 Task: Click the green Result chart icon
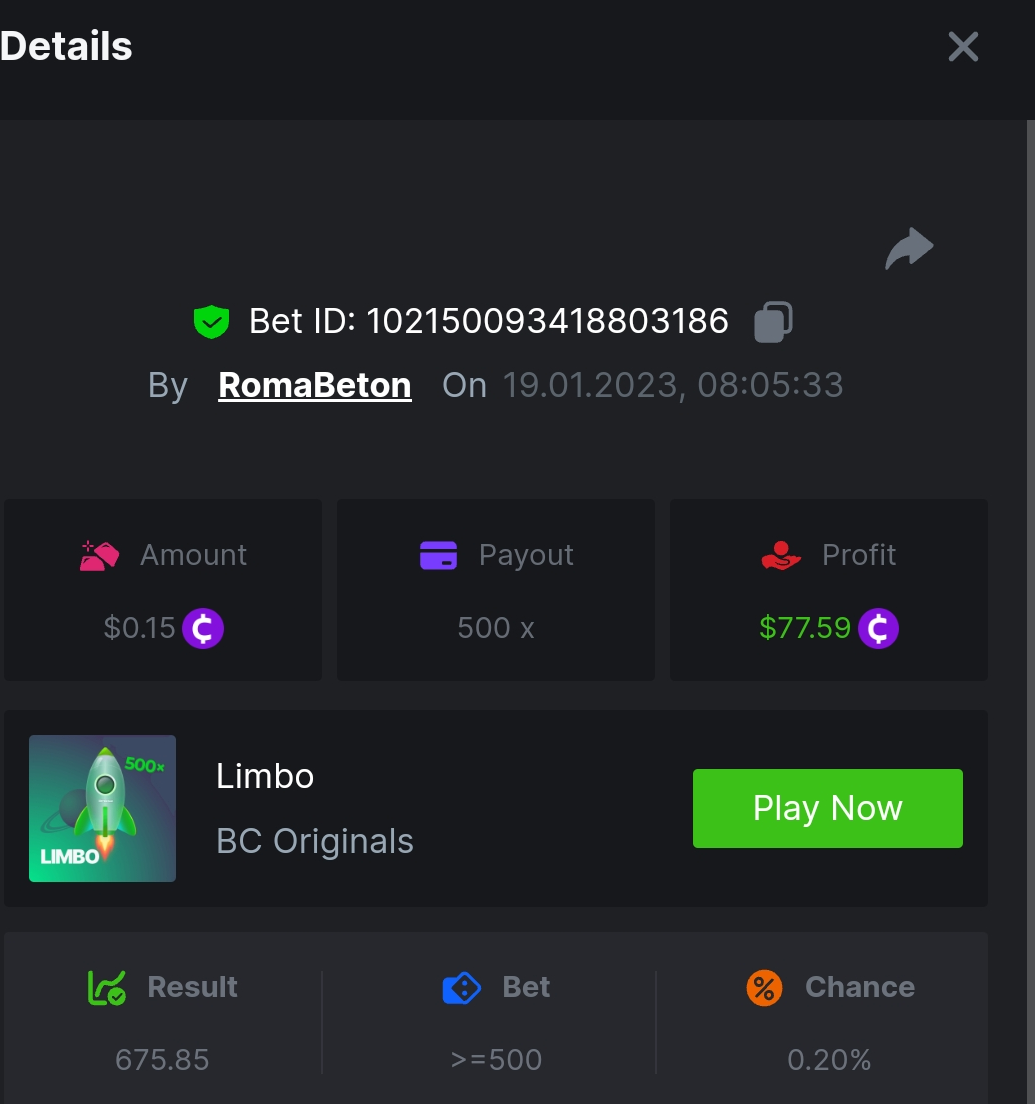point(107,988)
